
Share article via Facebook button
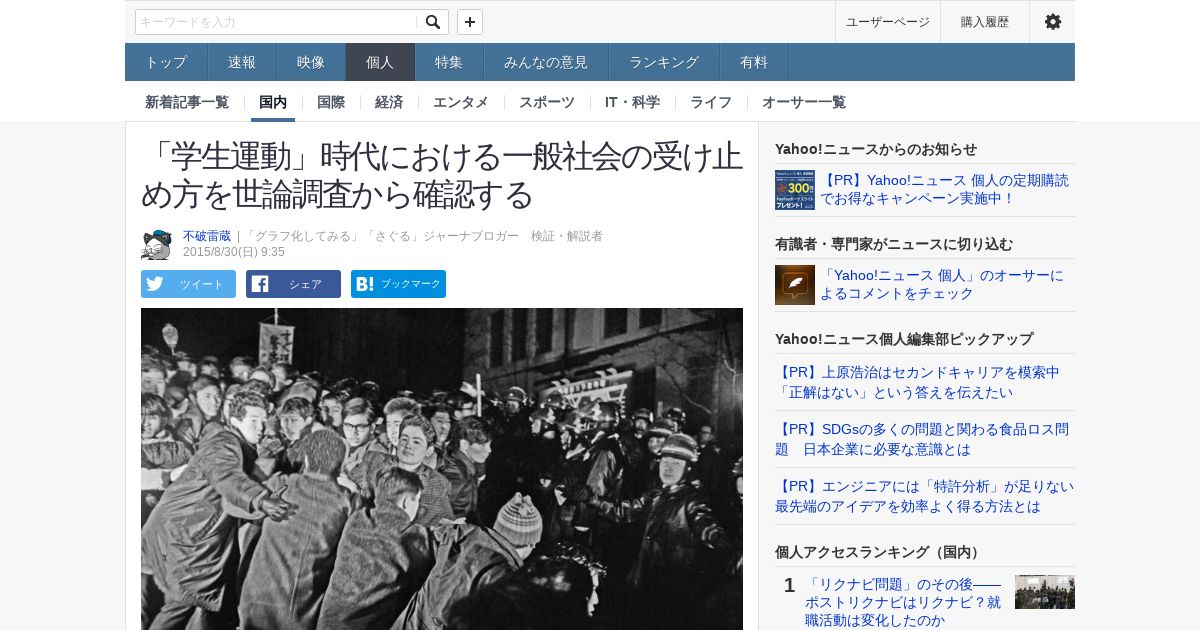click(293, 284)
